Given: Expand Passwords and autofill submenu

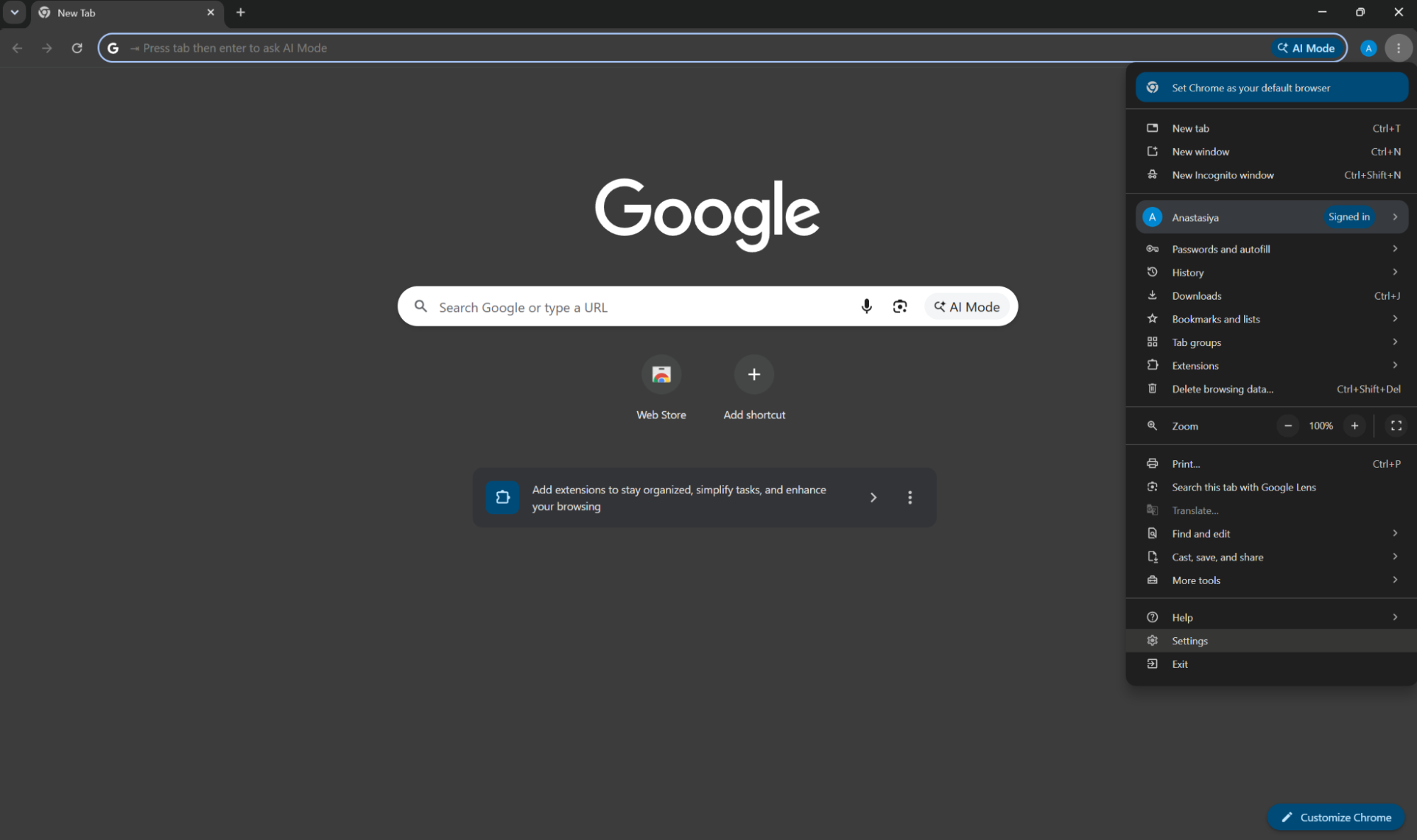Looking at the screenshot, I should point(1272,249).
